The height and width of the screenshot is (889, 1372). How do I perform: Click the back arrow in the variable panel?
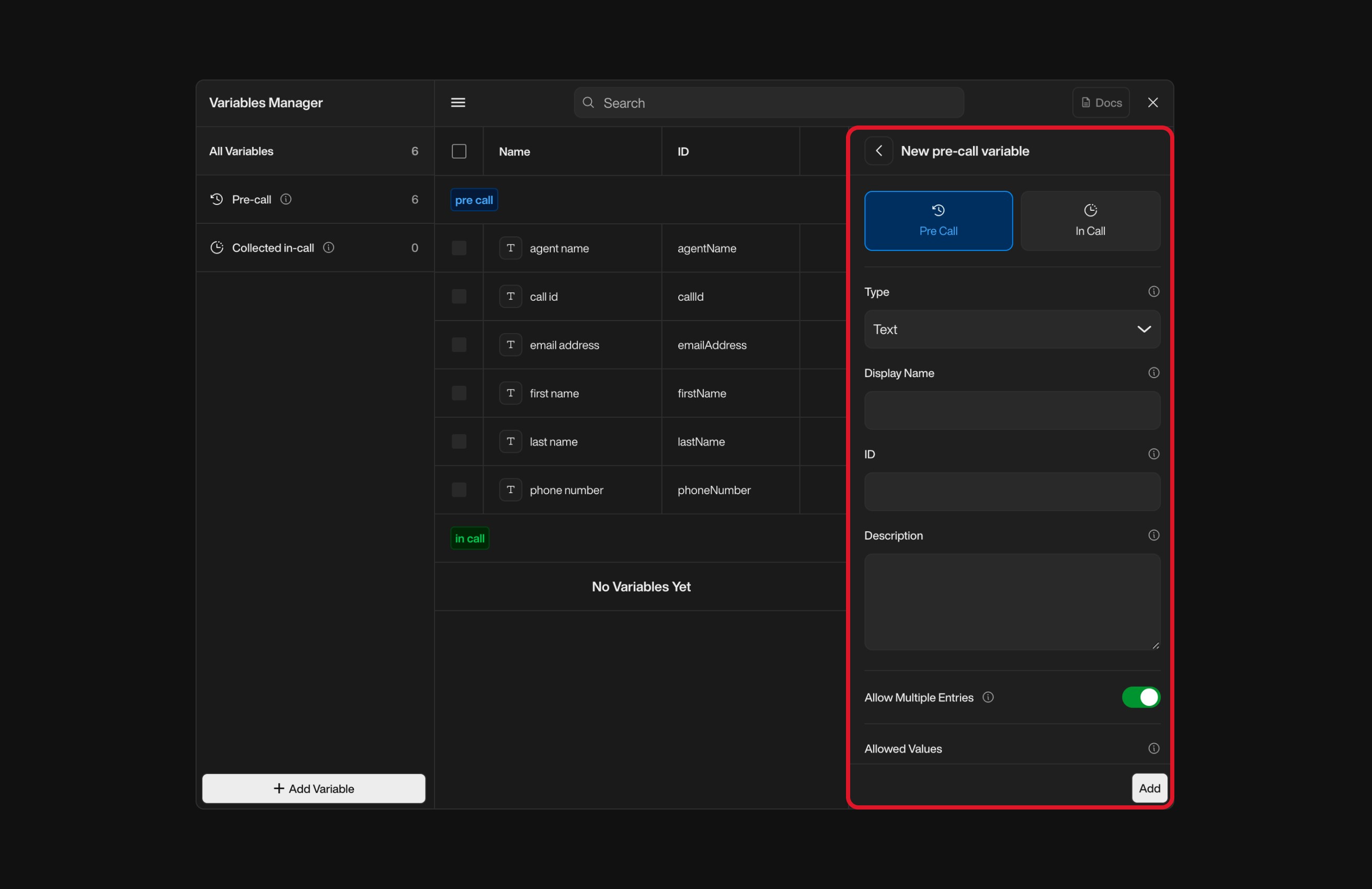tap(878, 151)
